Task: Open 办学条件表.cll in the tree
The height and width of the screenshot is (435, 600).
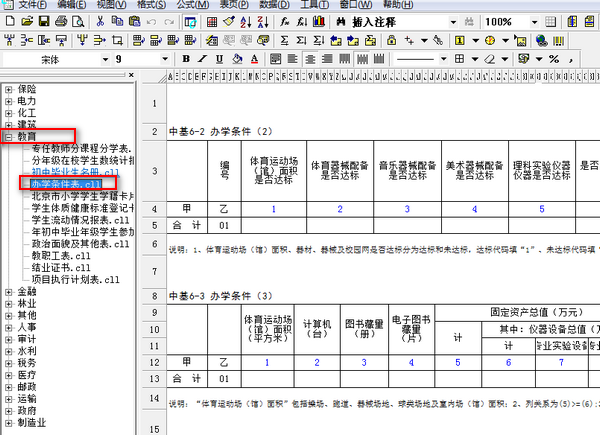Action: [x=66, y=184]
